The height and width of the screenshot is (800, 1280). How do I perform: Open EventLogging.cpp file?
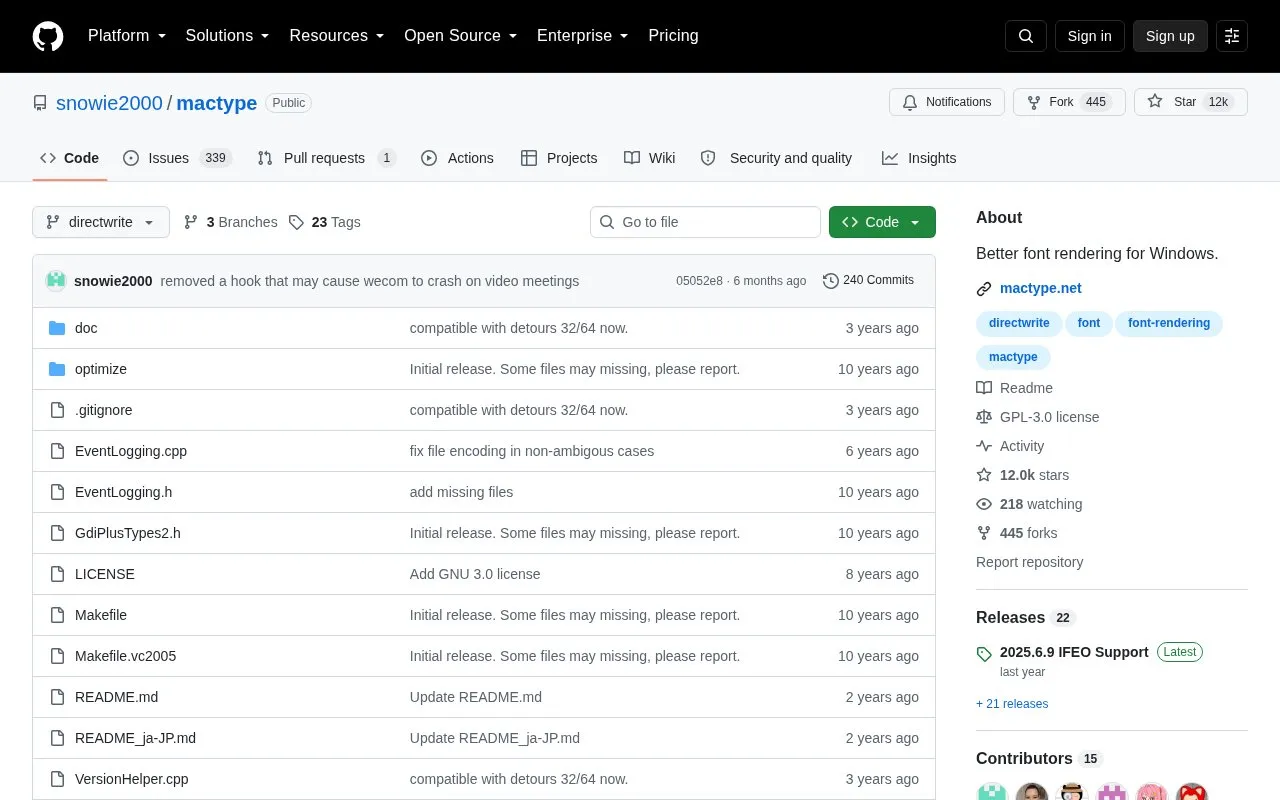tap(131, 451)
